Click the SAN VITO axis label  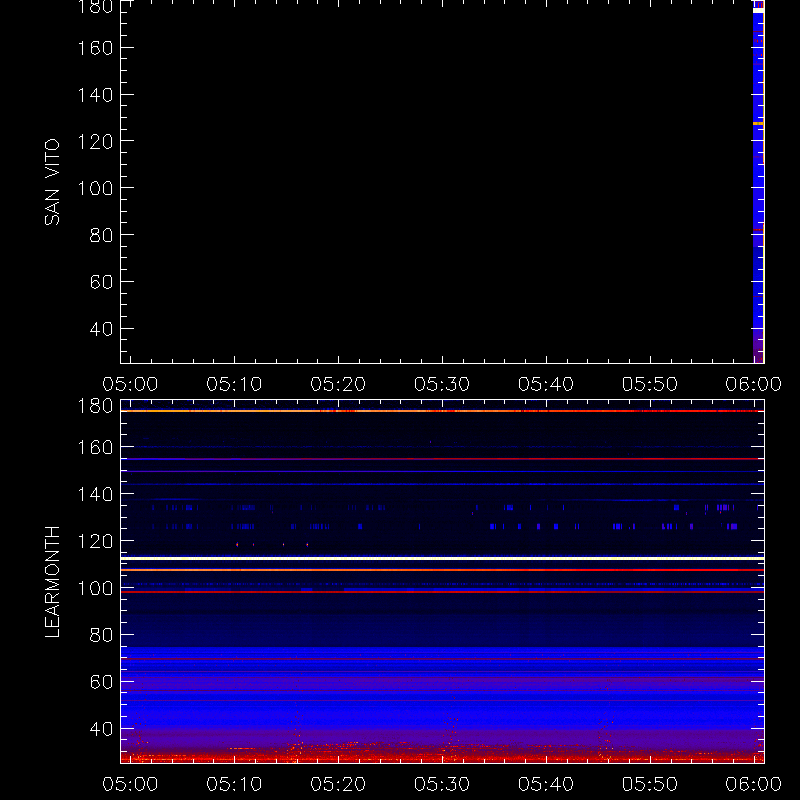click(52, 182)
